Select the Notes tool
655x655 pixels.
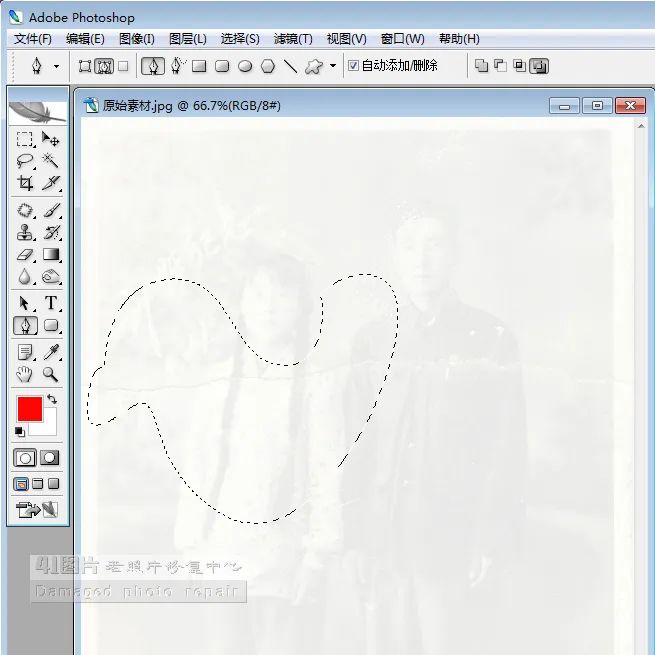25,352
